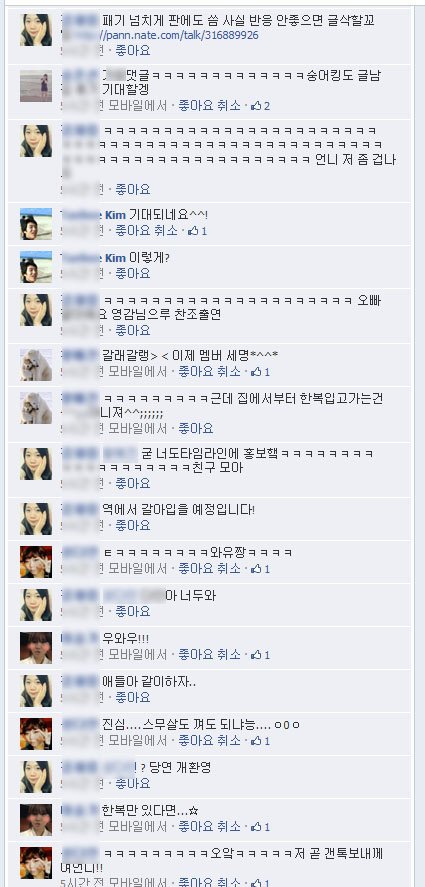Click thumbs-up icon under 와유짱 comment
This screenshot has height=887, width=425.
tap(256, 569)
